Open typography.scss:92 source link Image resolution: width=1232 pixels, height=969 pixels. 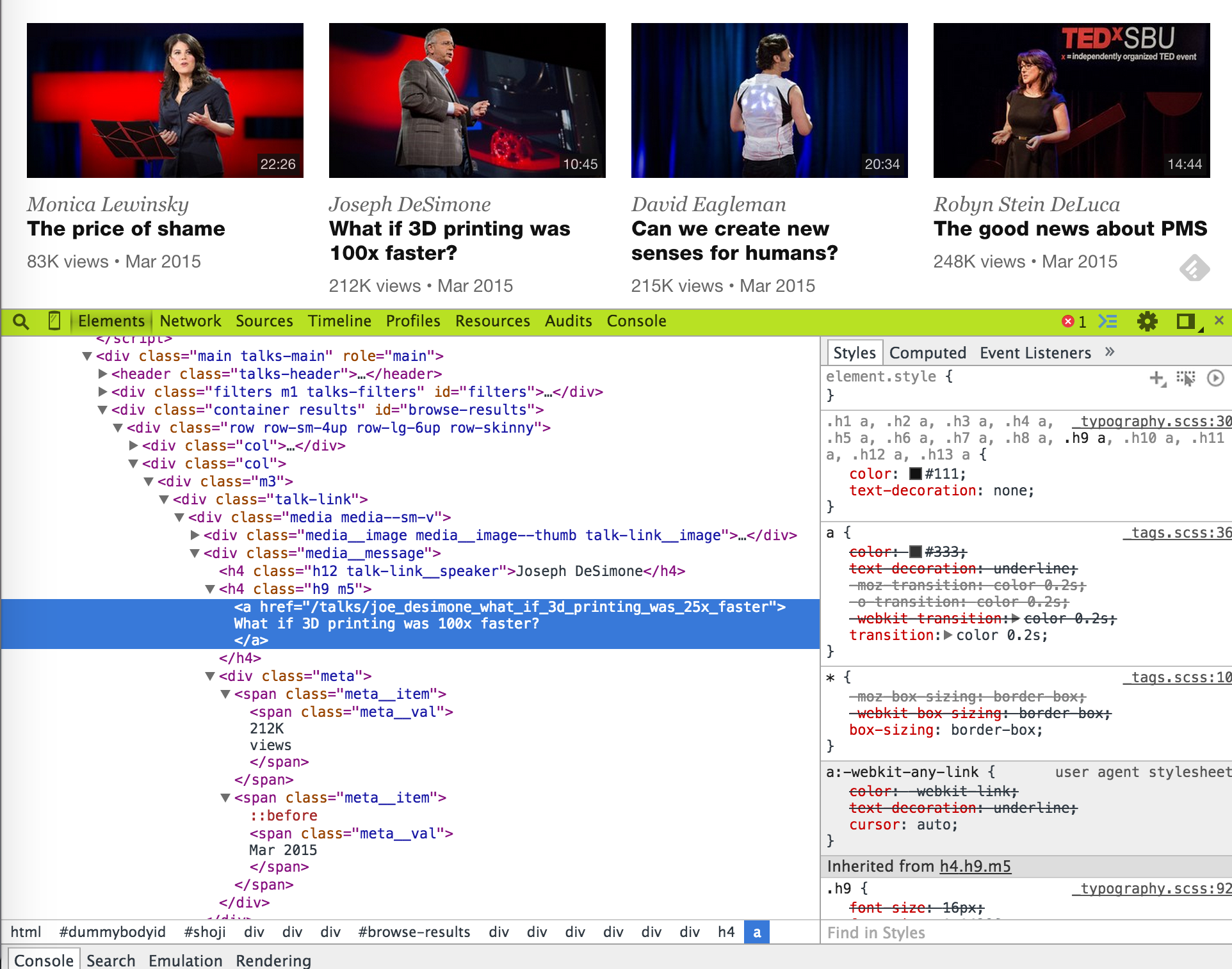[1152, 888]
